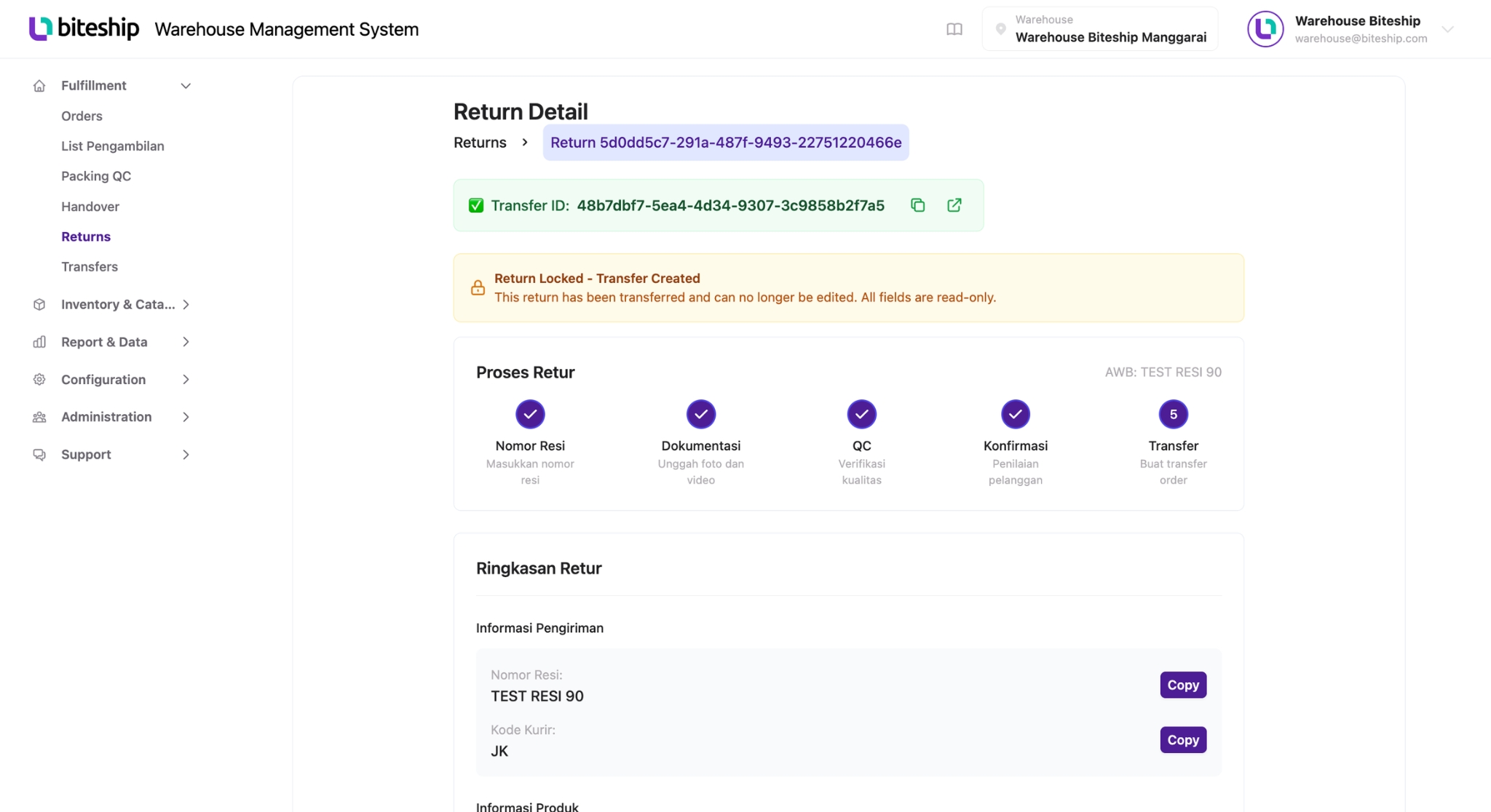Image resolution: width=1491 pixels, height=812 pixels.
Task: Click the Return Locked - Transfer Created text
Action: [597, 278]
